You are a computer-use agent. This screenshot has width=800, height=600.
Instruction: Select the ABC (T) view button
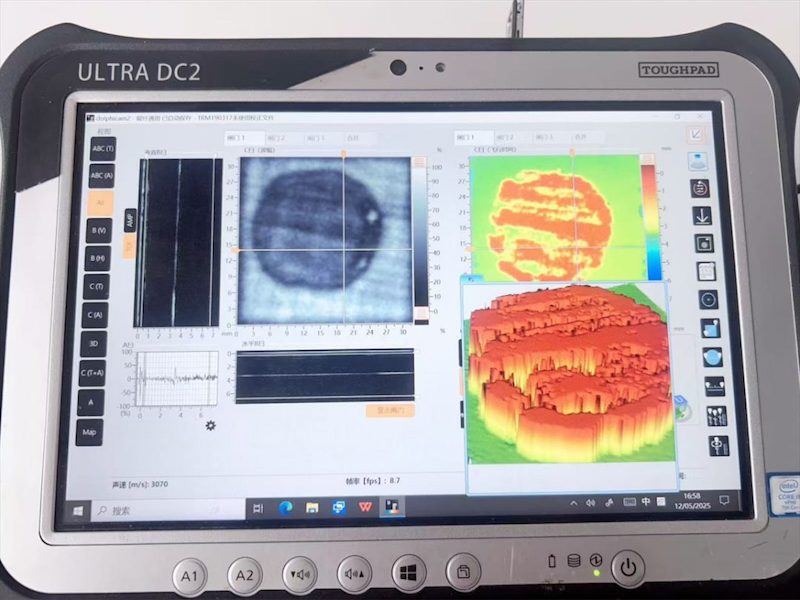103,149
